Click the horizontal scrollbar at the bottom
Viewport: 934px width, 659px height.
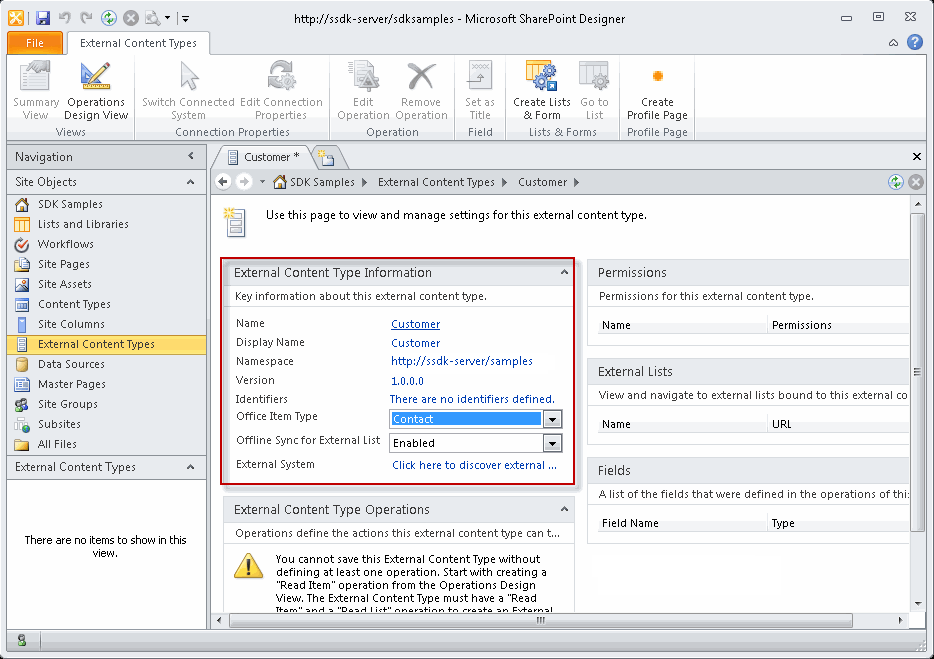point(540,620)
